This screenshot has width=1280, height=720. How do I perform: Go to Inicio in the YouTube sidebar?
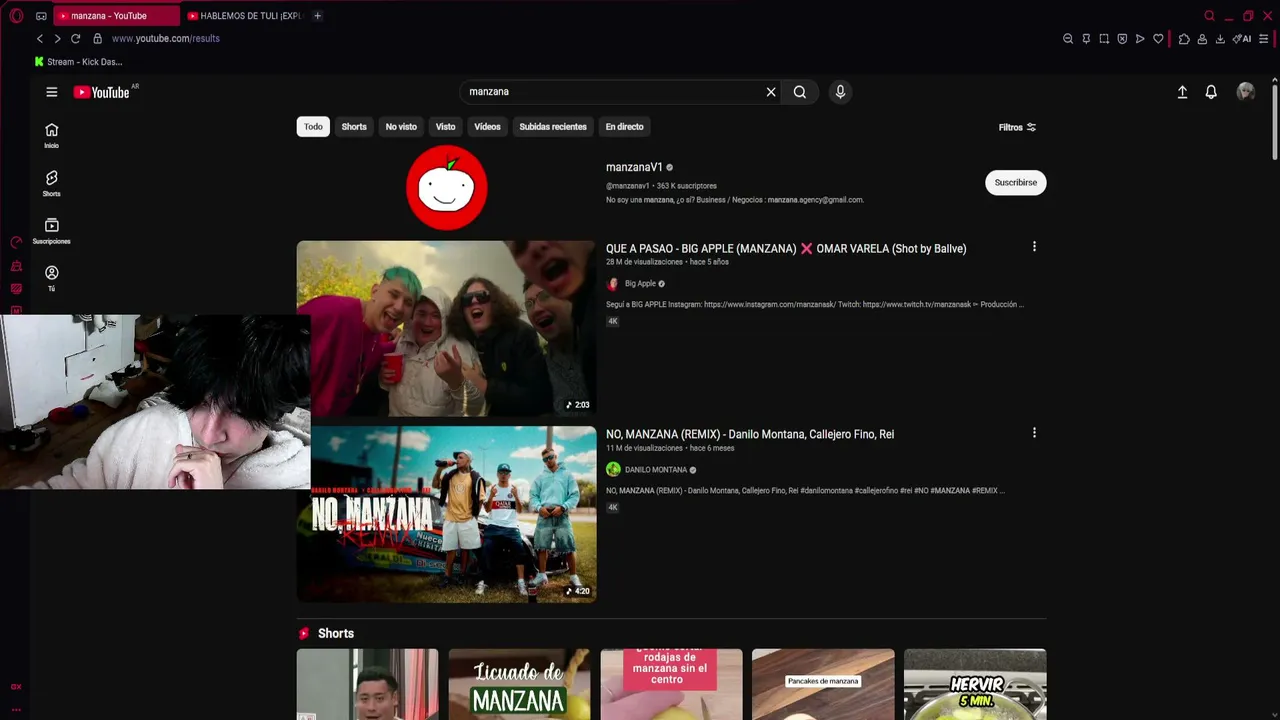pos(52,135)
